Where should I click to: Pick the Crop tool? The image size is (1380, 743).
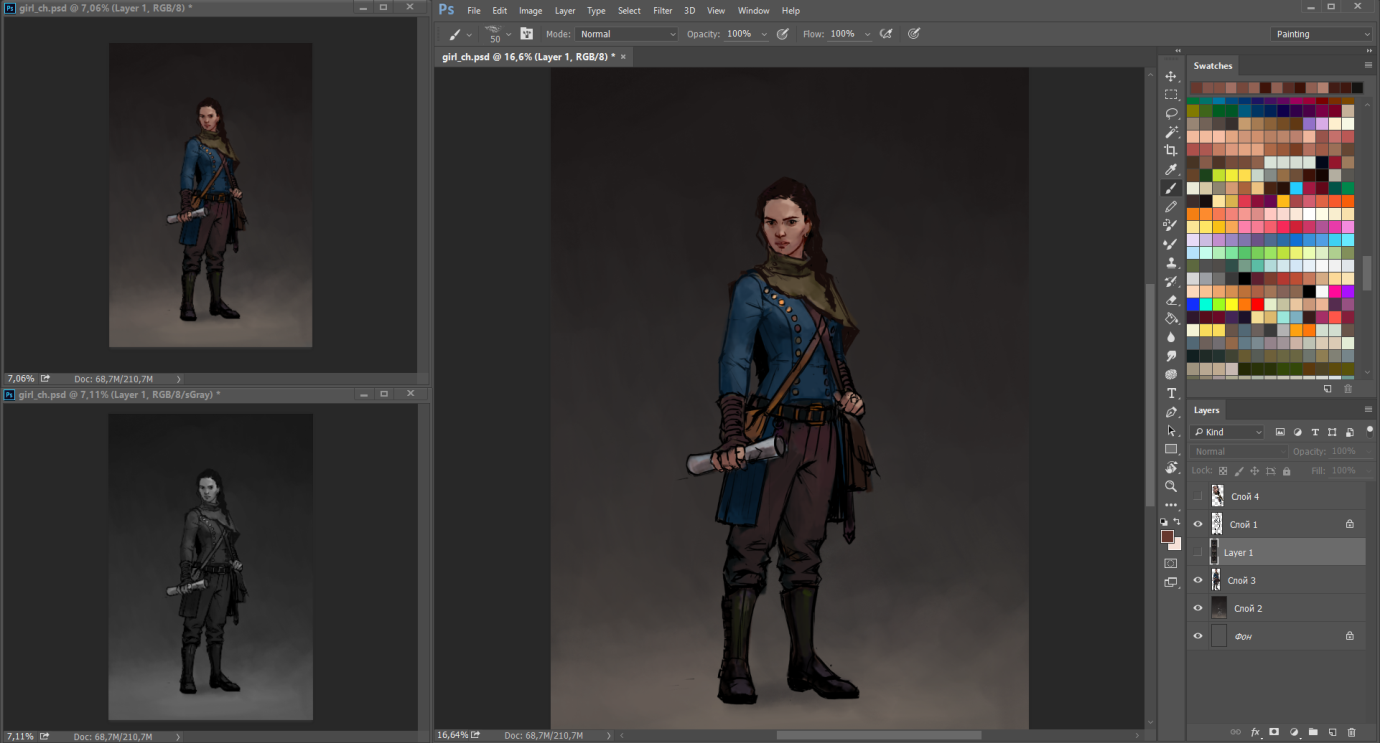(1171, 151)
